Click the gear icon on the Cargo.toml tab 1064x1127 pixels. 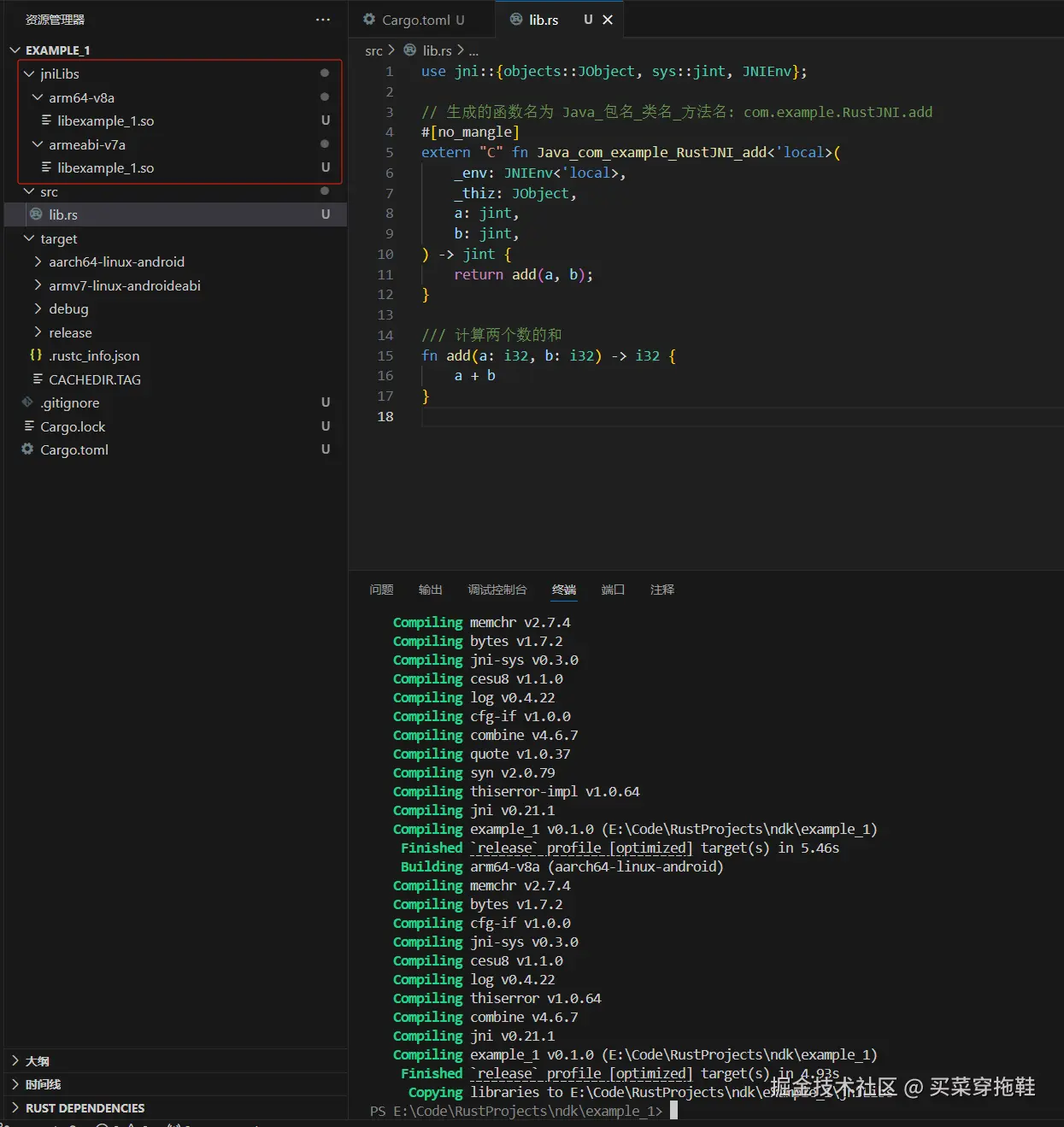pos(369,20)
